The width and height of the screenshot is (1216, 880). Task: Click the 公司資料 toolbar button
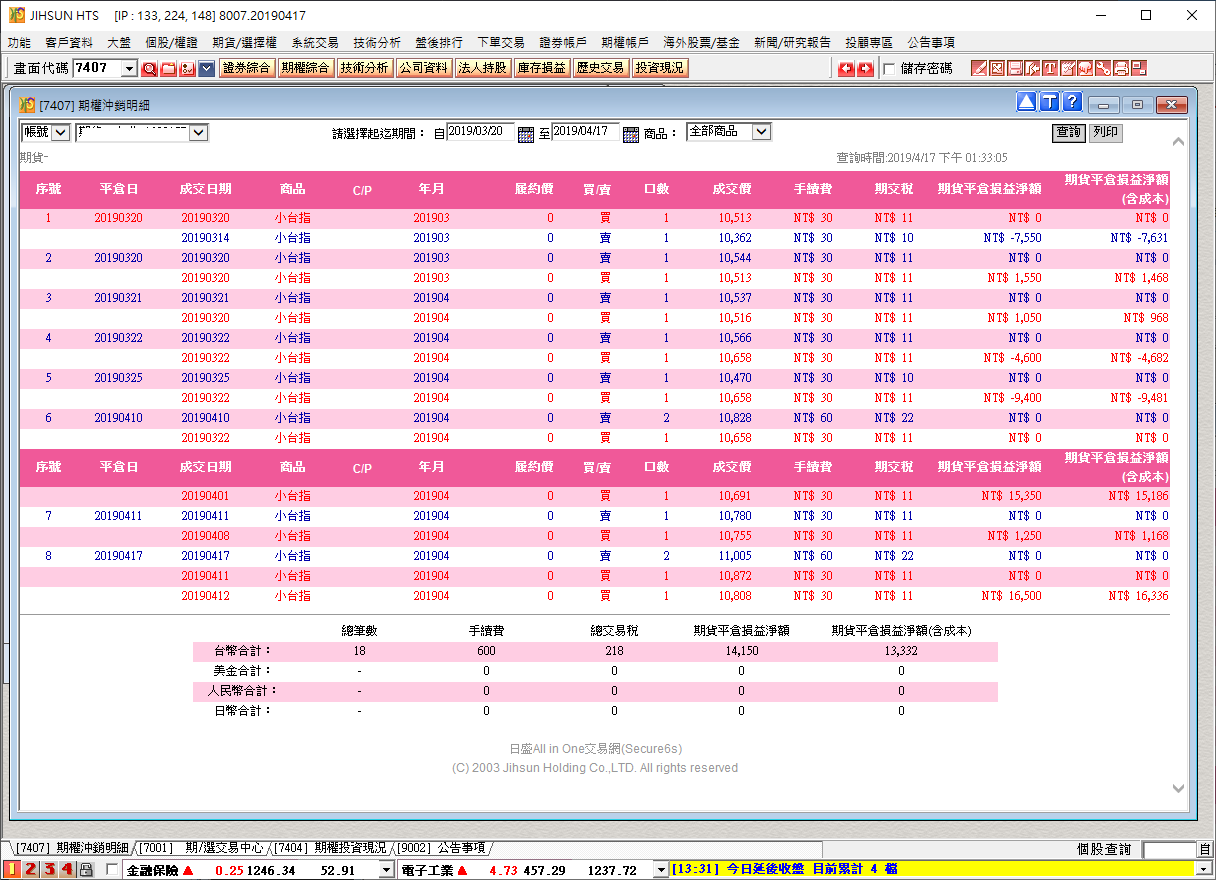(x=423, y=68)
